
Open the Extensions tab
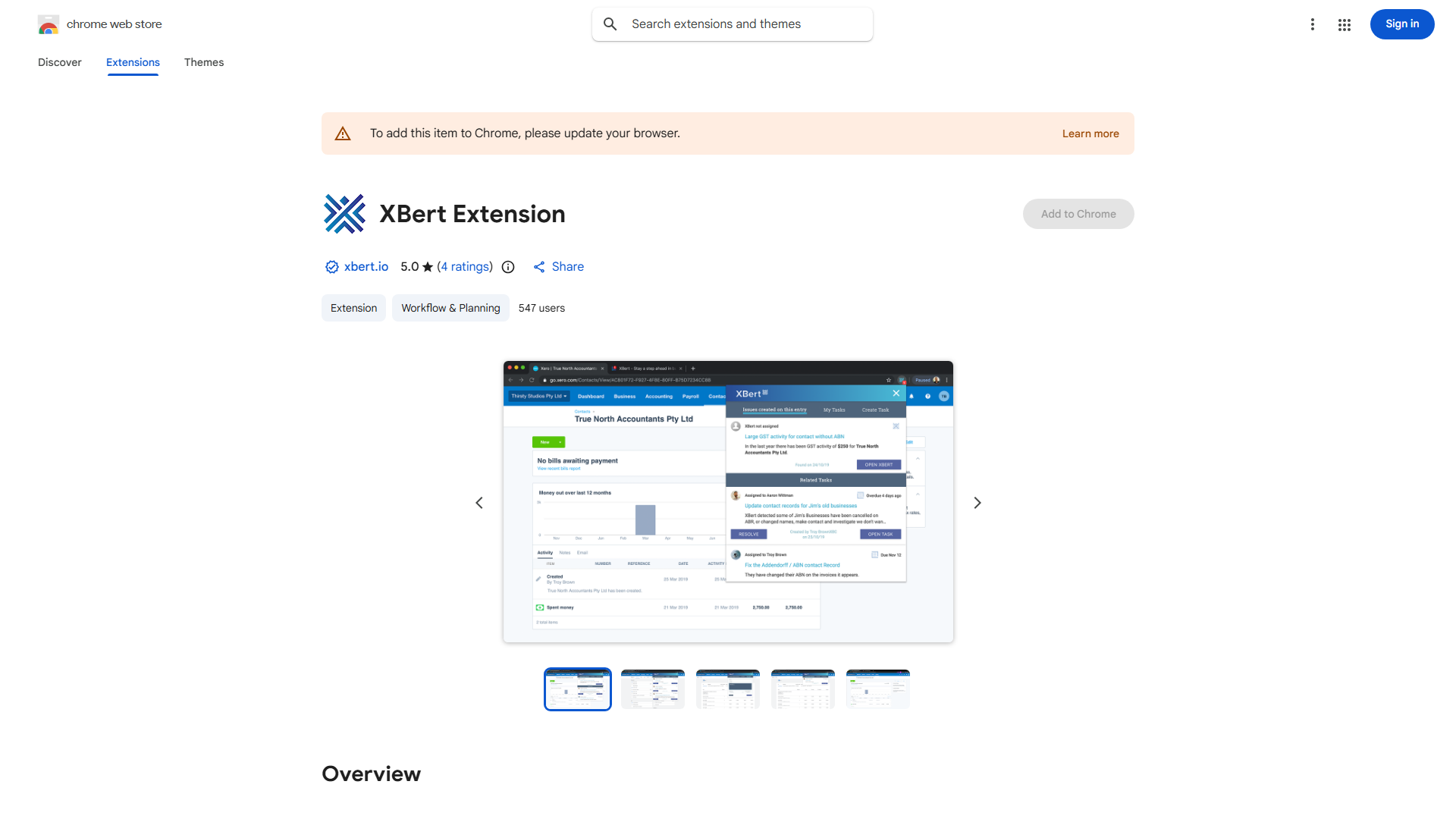(133, 62)
